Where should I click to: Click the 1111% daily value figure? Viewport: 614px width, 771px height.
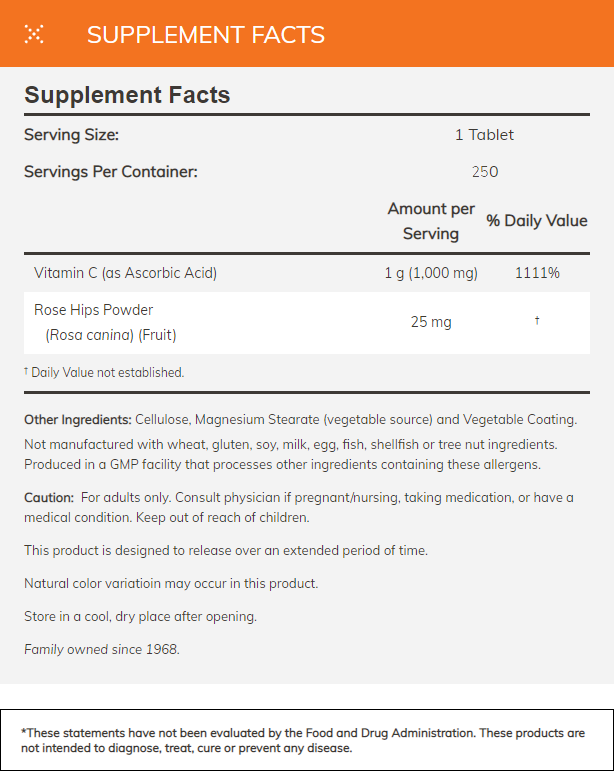tap(537, 273)
